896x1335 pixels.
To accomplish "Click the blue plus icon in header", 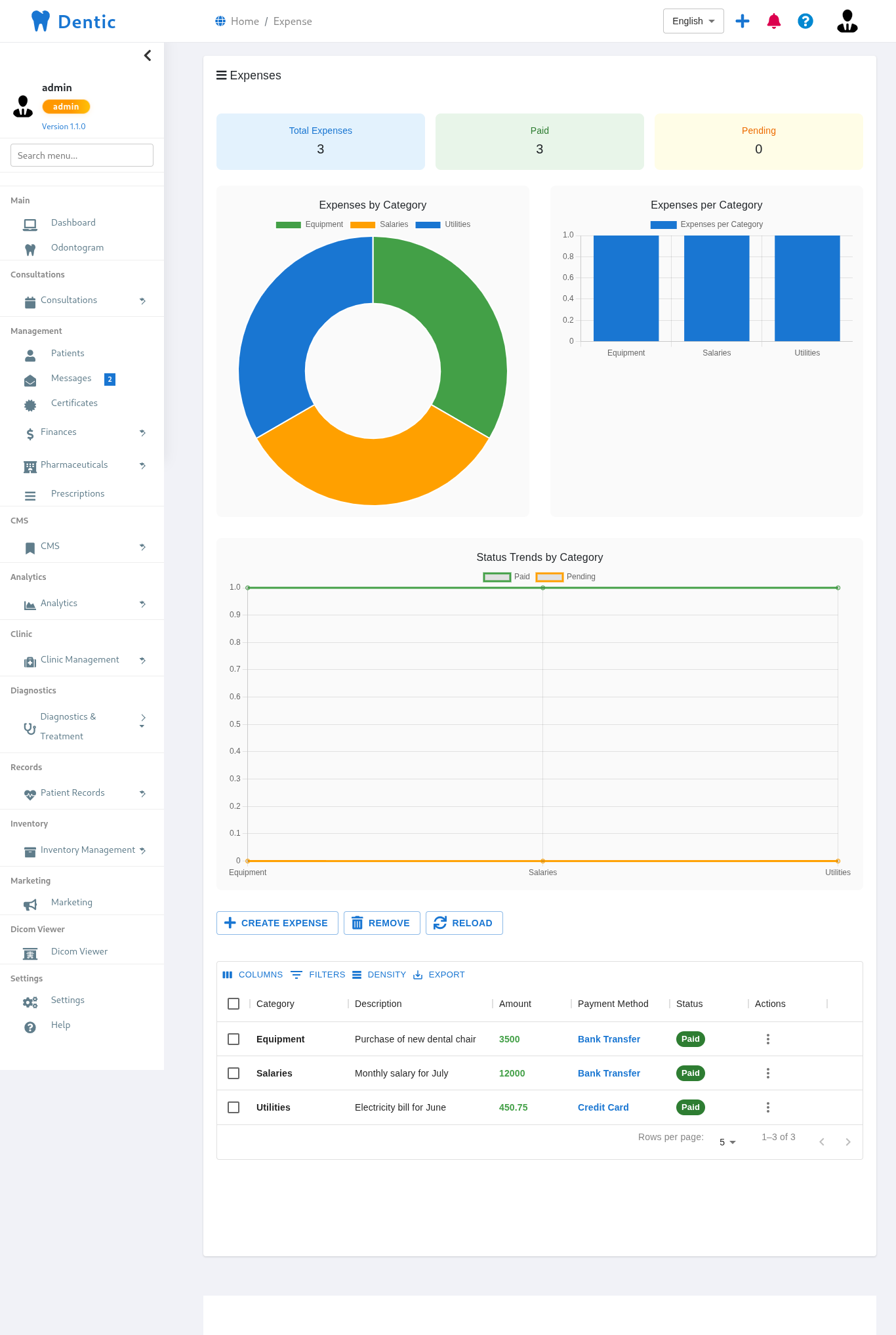I will [743, 21].
